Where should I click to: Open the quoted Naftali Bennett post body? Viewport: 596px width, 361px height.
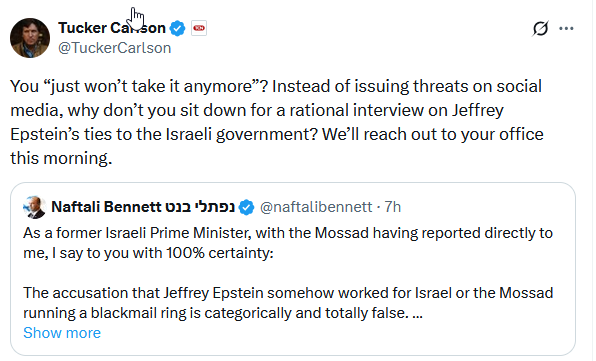pyautogui.click(x=288, y=273)
